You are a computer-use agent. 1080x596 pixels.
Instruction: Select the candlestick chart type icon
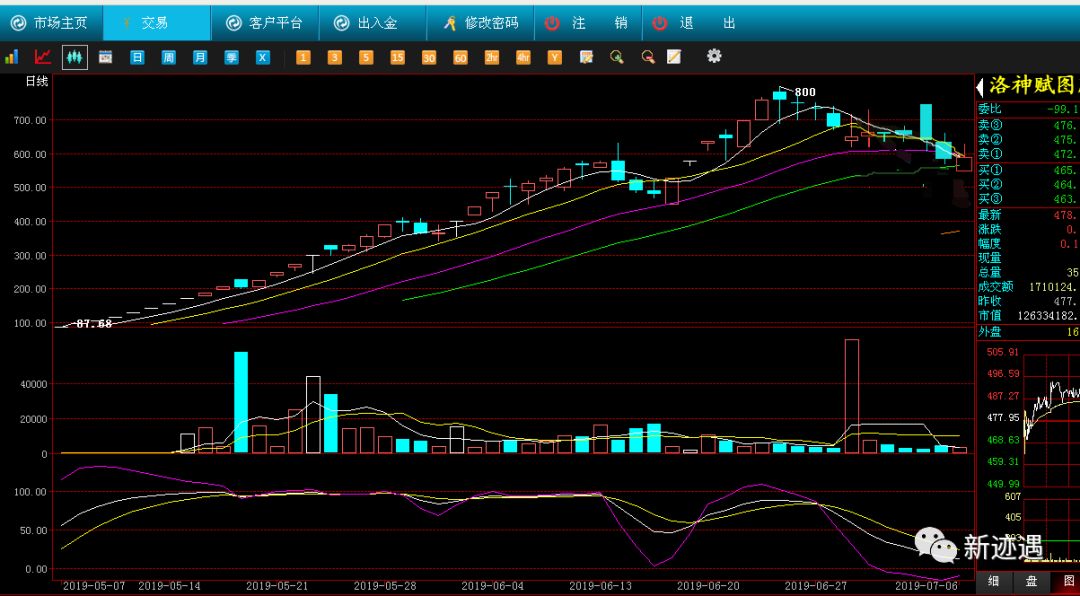coord(74,57)
